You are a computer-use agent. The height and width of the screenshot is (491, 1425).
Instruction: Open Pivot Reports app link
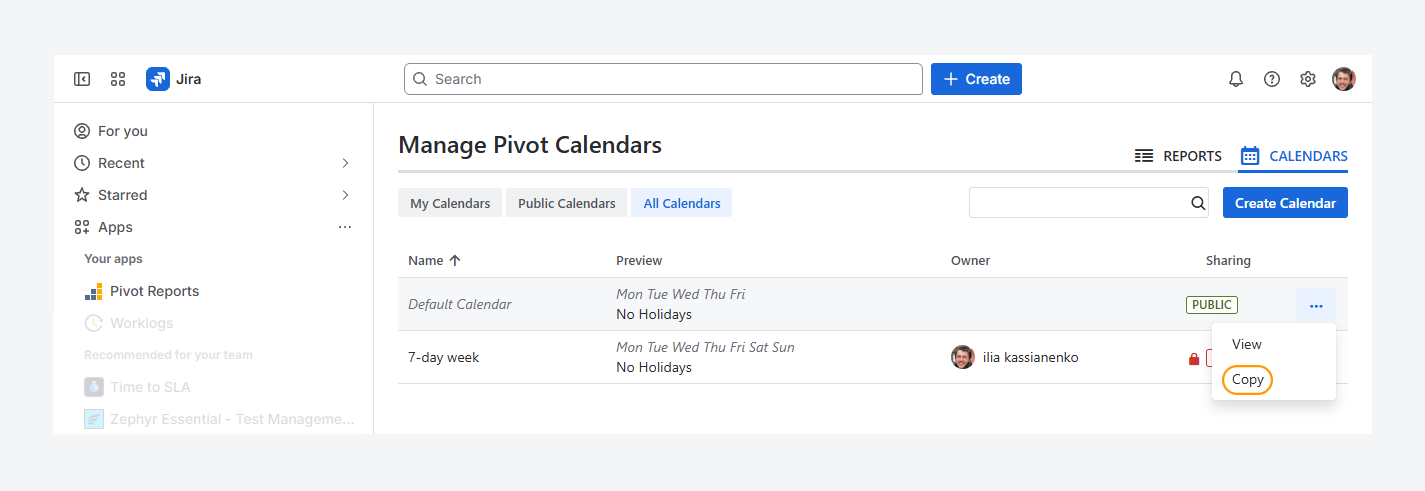[154, 291]
